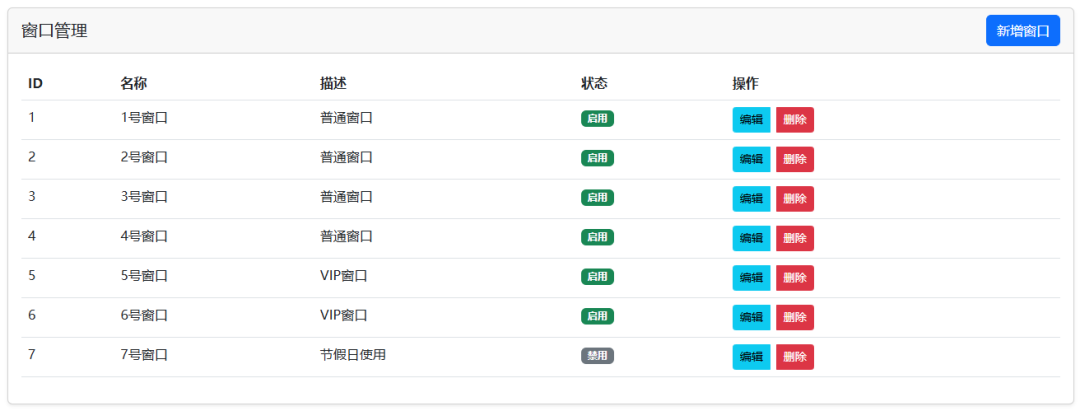Screen dimensions: 1080x411
Task: Click the 启用 badge for 2号窗口
Action: (x=597, y=158)
